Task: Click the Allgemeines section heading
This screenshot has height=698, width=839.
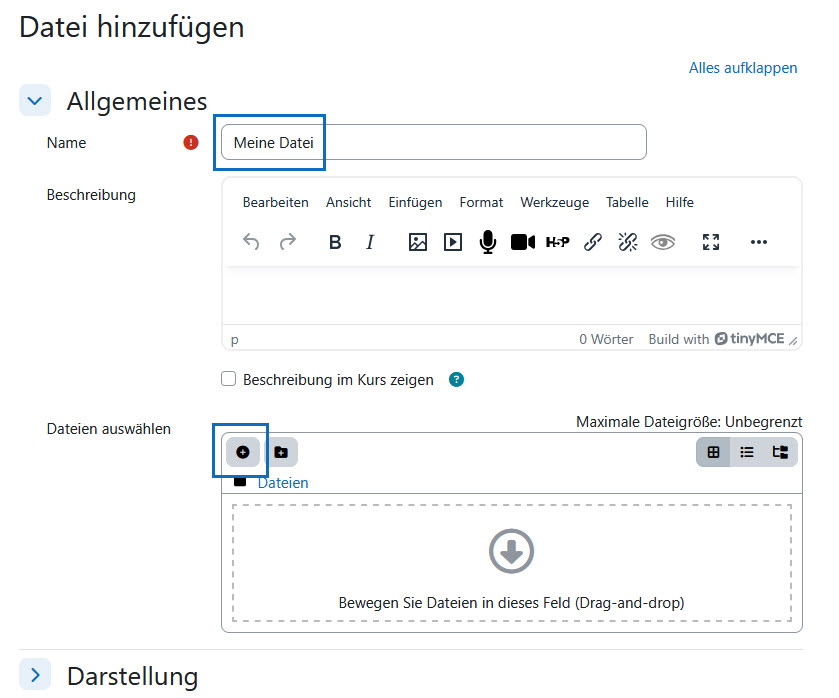Action: click(137, 101)
